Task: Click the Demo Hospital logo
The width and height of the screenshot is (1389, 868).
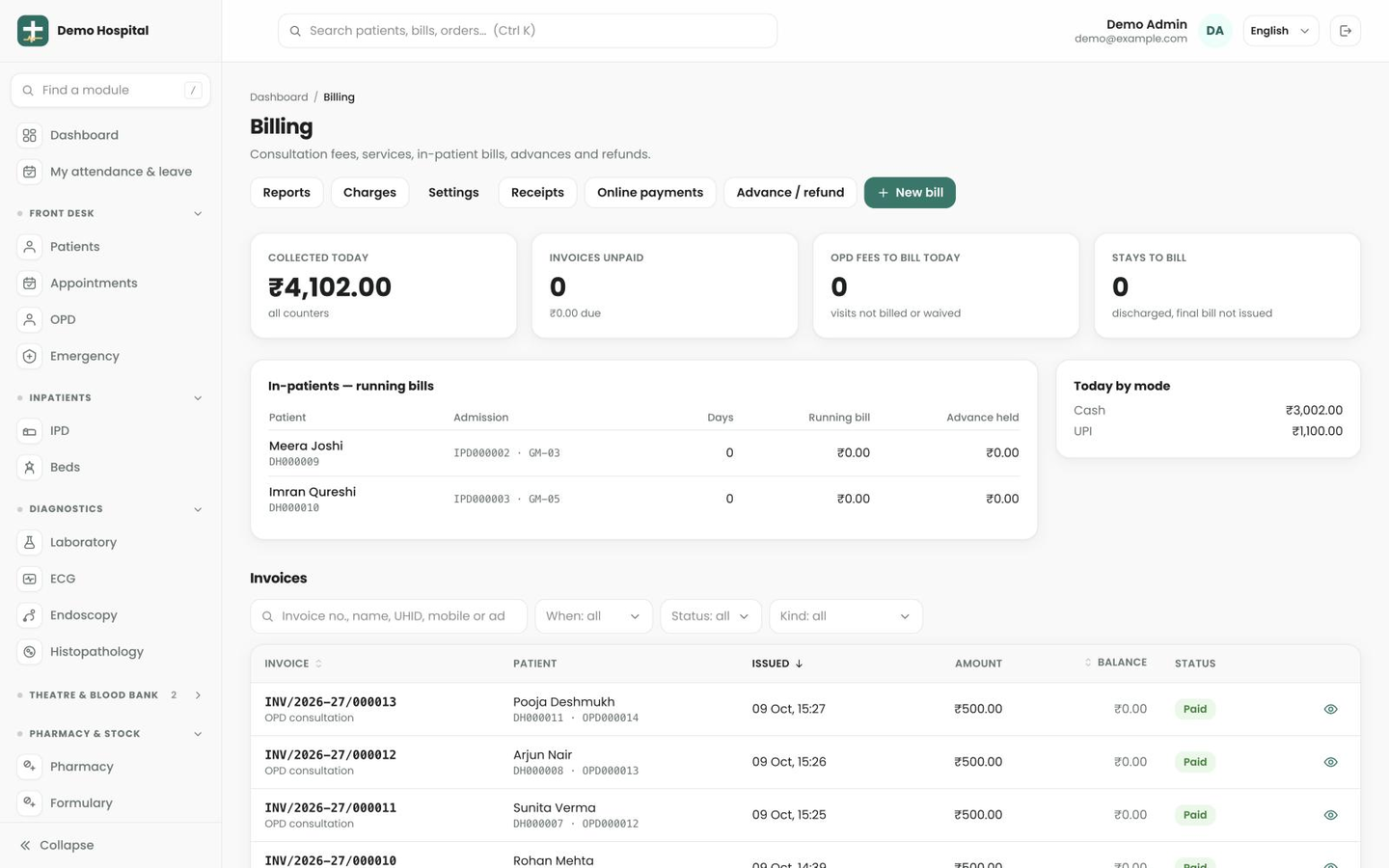Action: [33, 31]
